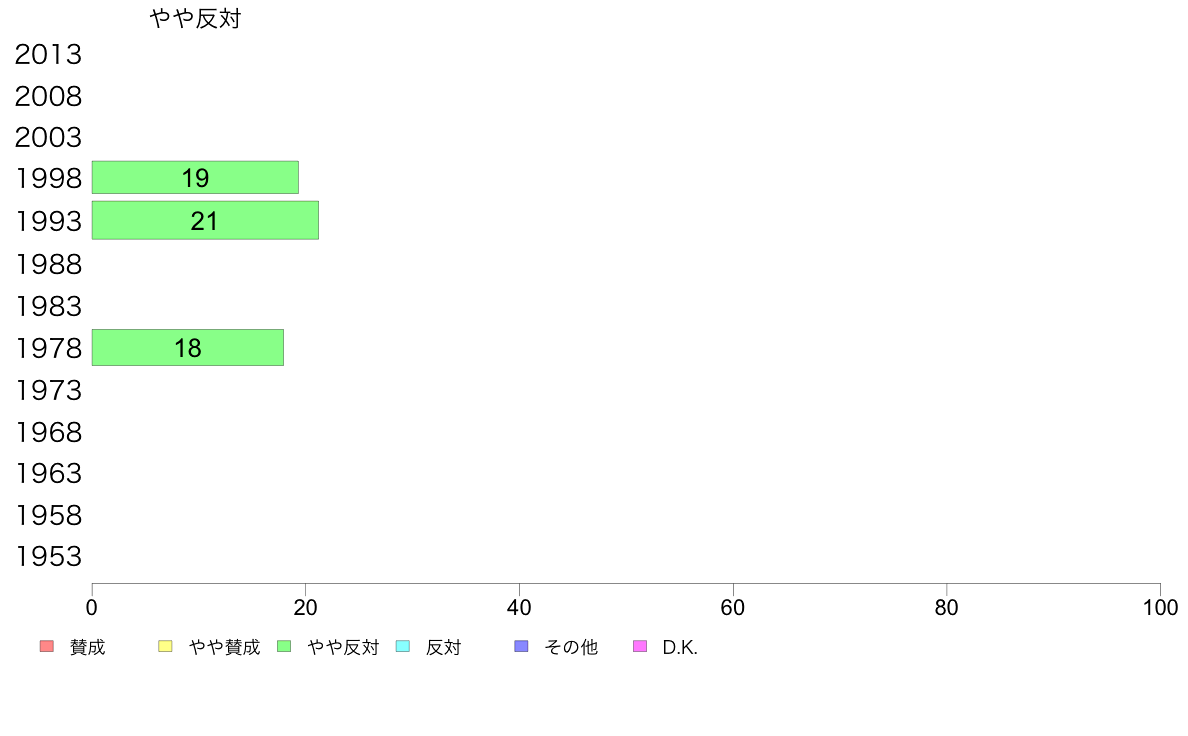1188x736 pixels.
Task: Click the 40 tick on the x-axis
Action: (519, 607)
